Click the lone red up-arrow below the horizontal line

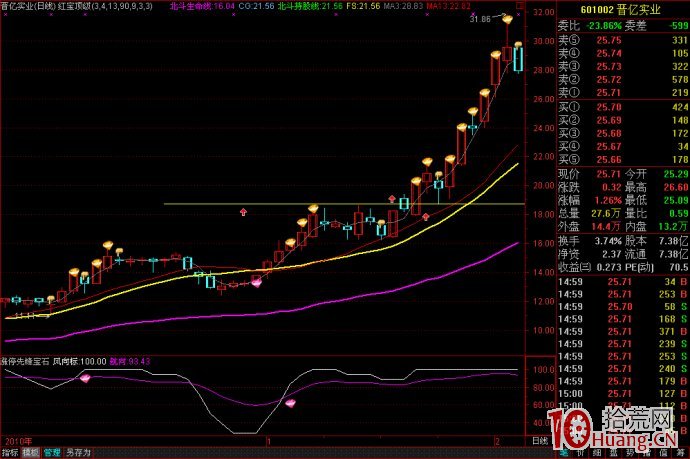pyautogui.click(x=243, y=213)
